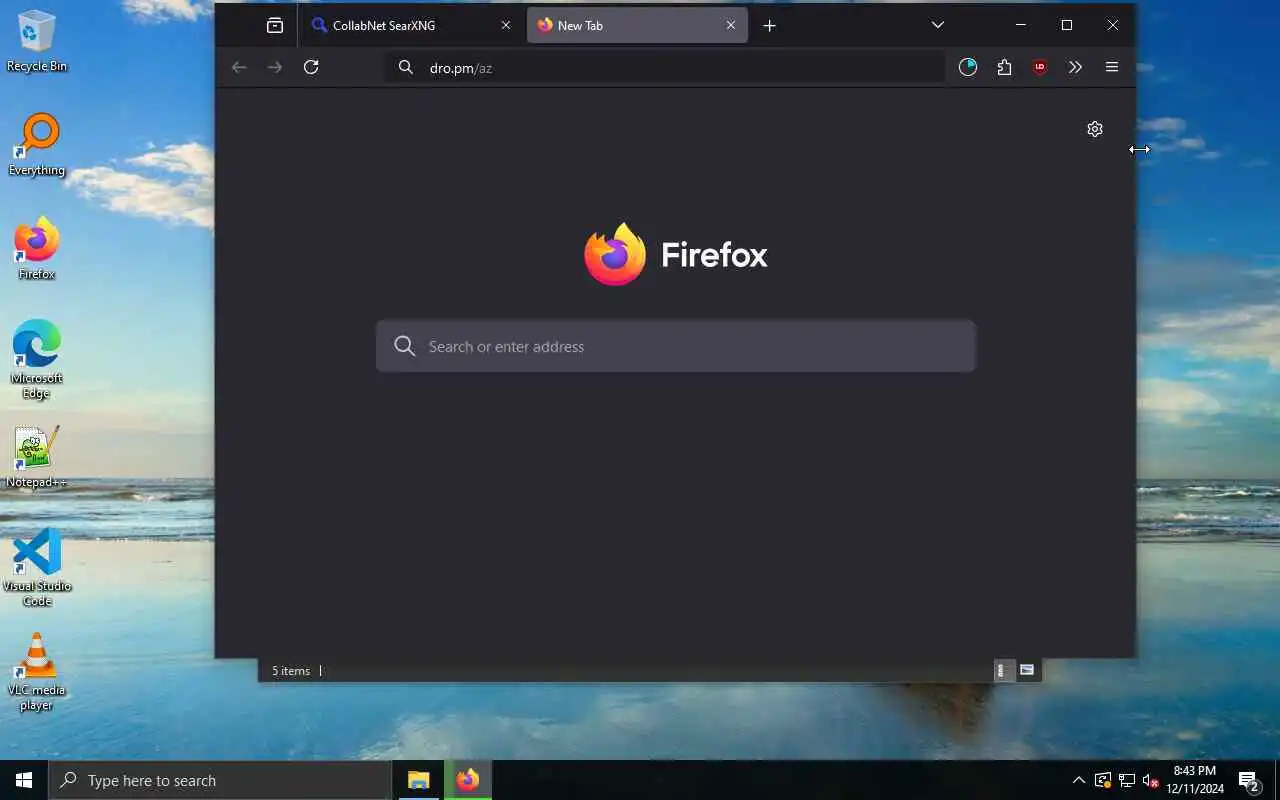Switch Explorer to the large icons view
This screenshot has width=1280, height=800.
[1026, 670]
